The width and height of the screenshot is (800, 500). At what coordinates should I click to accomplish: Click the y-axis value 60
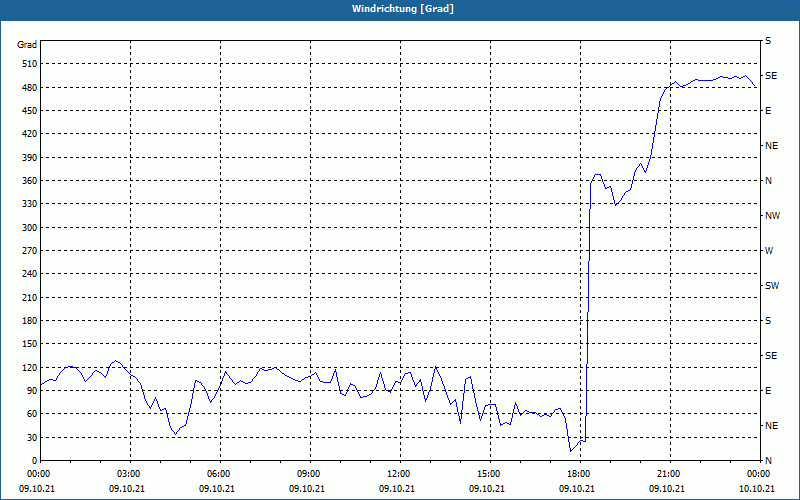tap(32, 413)
